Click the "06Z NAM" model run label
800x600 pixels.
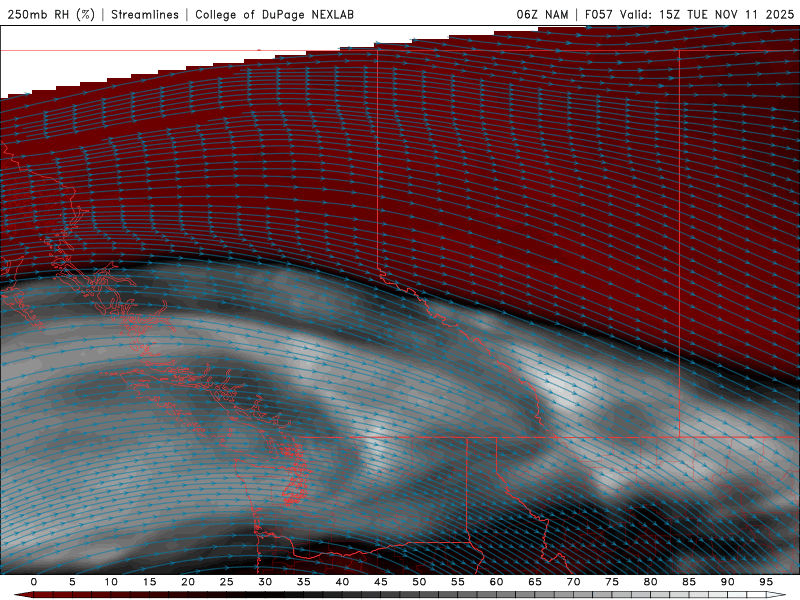point(542,14)
